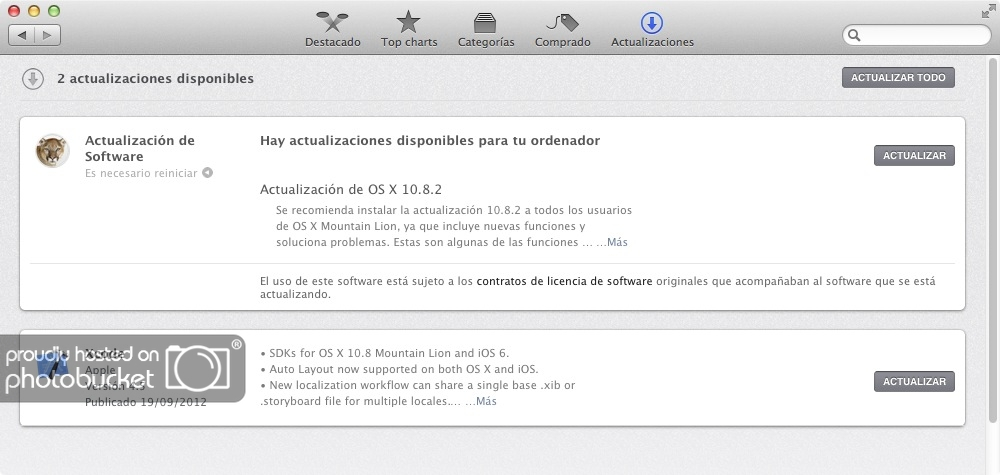Click the vertical scrollbar
The width and height of the screenshot is (1000, 475).
coord(992,239)
